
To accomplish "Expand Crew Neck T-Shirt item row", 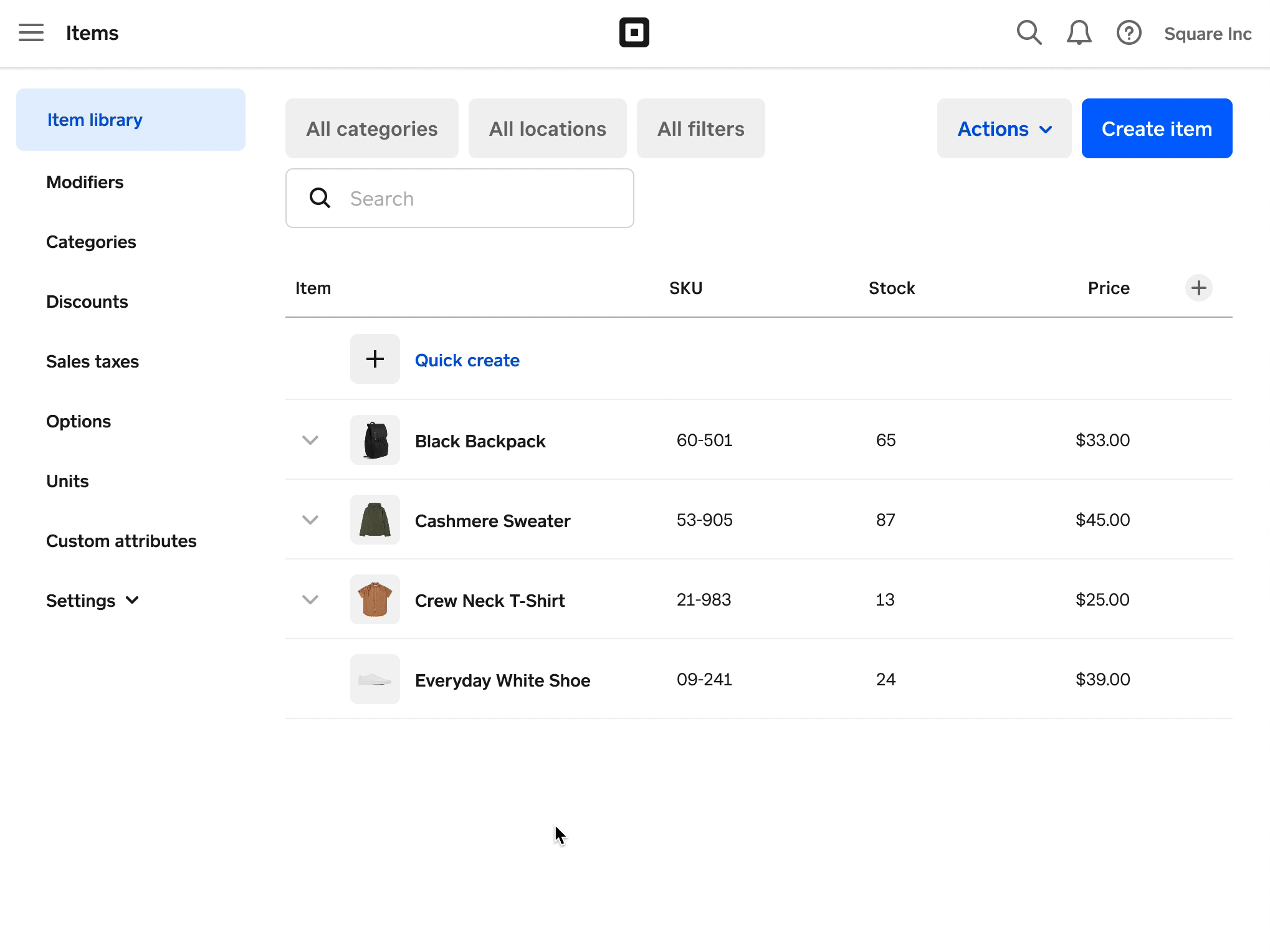I will point(309,599).
